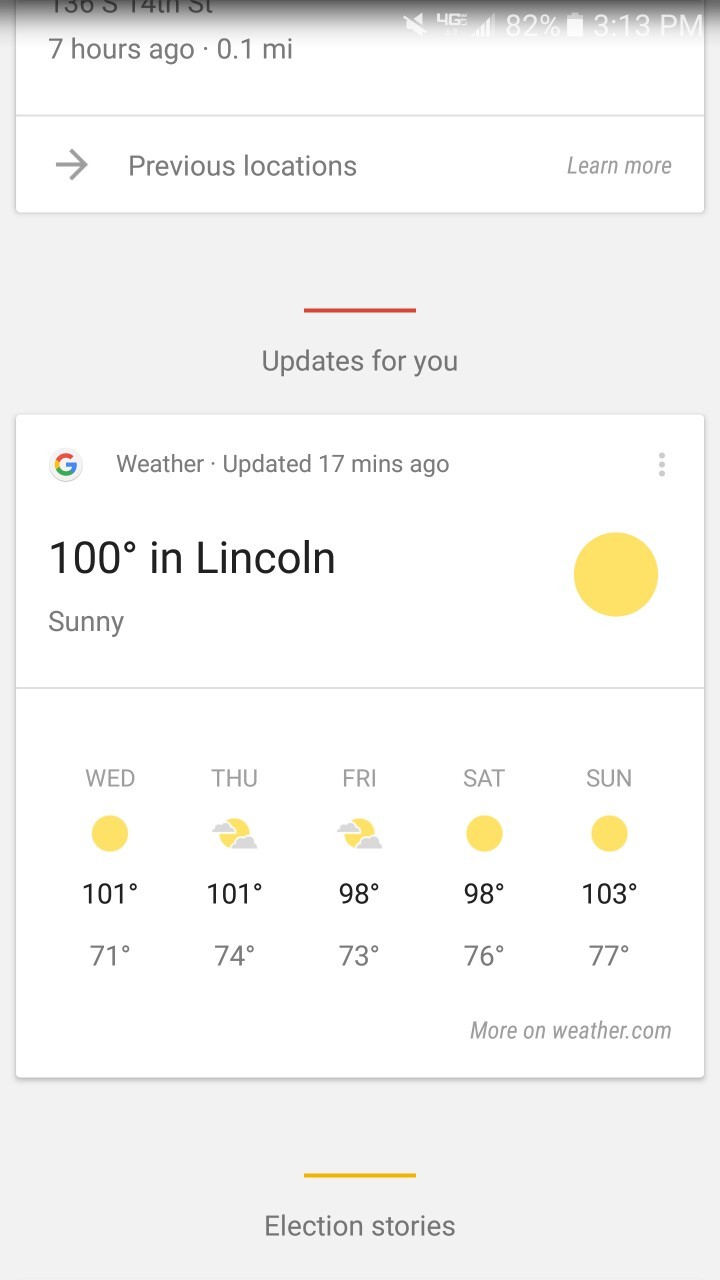This screenshot has height=1280, width=720.
Task: Tap the WED day label
Action: (110, 778)
